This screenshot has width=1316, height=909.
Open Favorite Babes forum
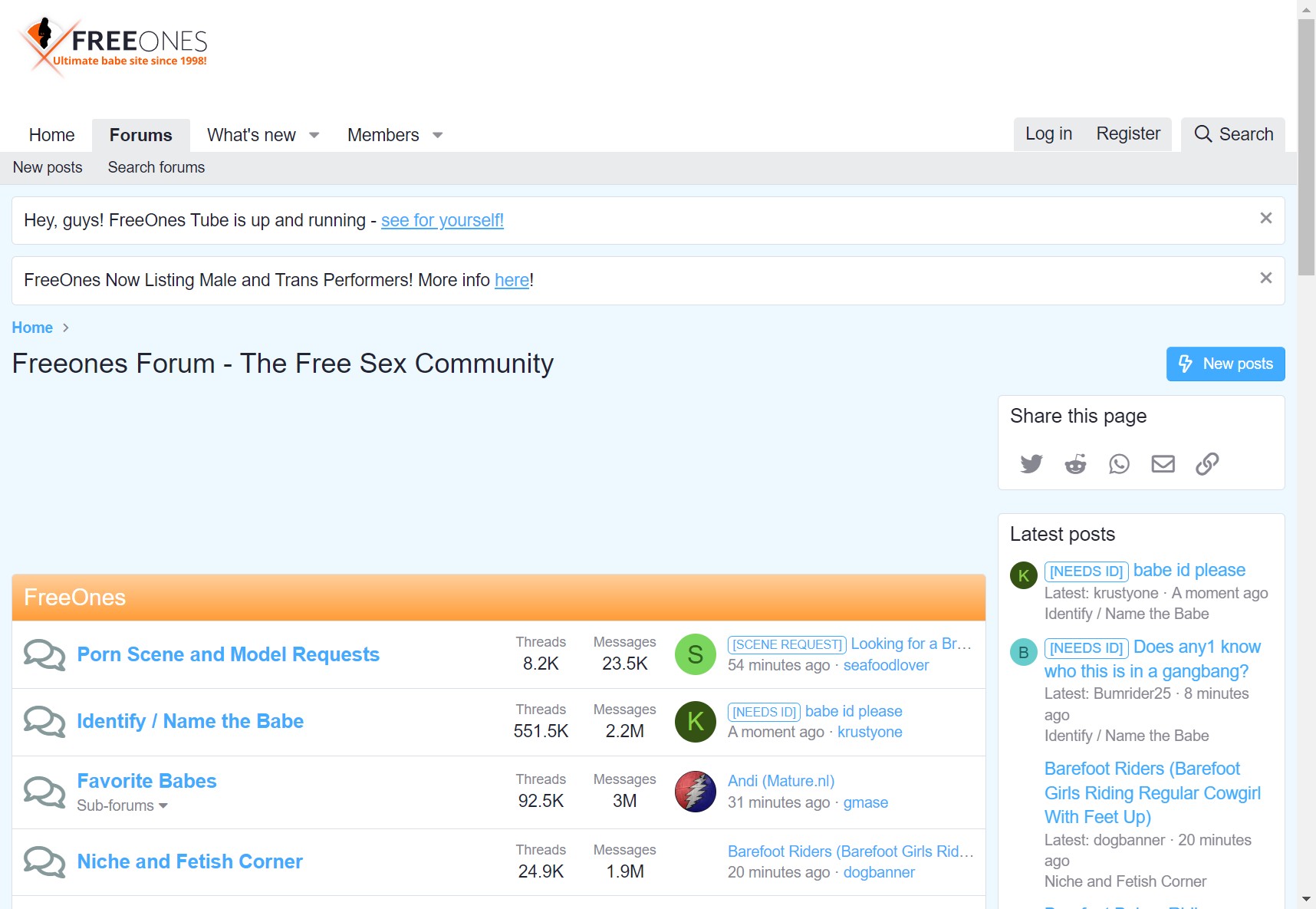click(147, 781)
